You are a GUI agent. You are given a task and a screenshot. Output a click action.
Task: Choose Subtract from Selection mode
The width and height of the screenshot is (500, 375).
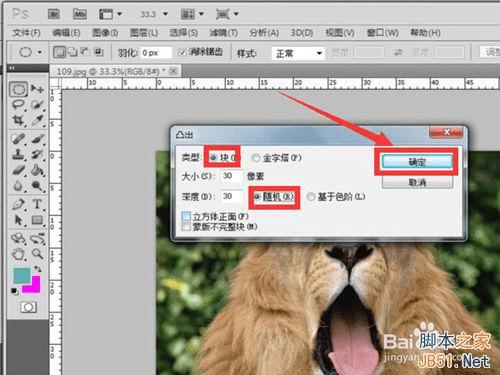click(x=86, y=52)
